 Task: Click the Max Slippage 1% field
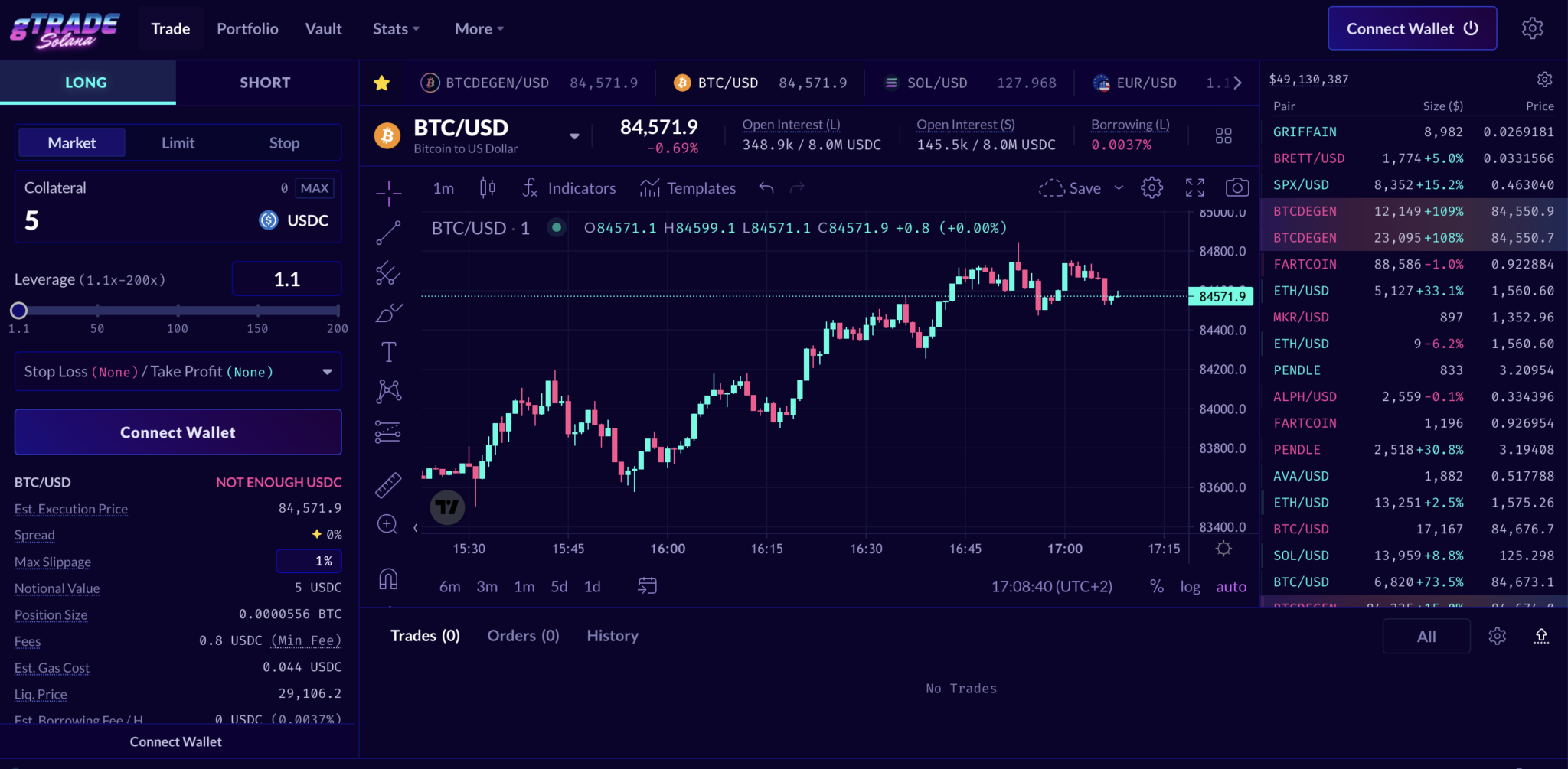(x=309, y=561)
